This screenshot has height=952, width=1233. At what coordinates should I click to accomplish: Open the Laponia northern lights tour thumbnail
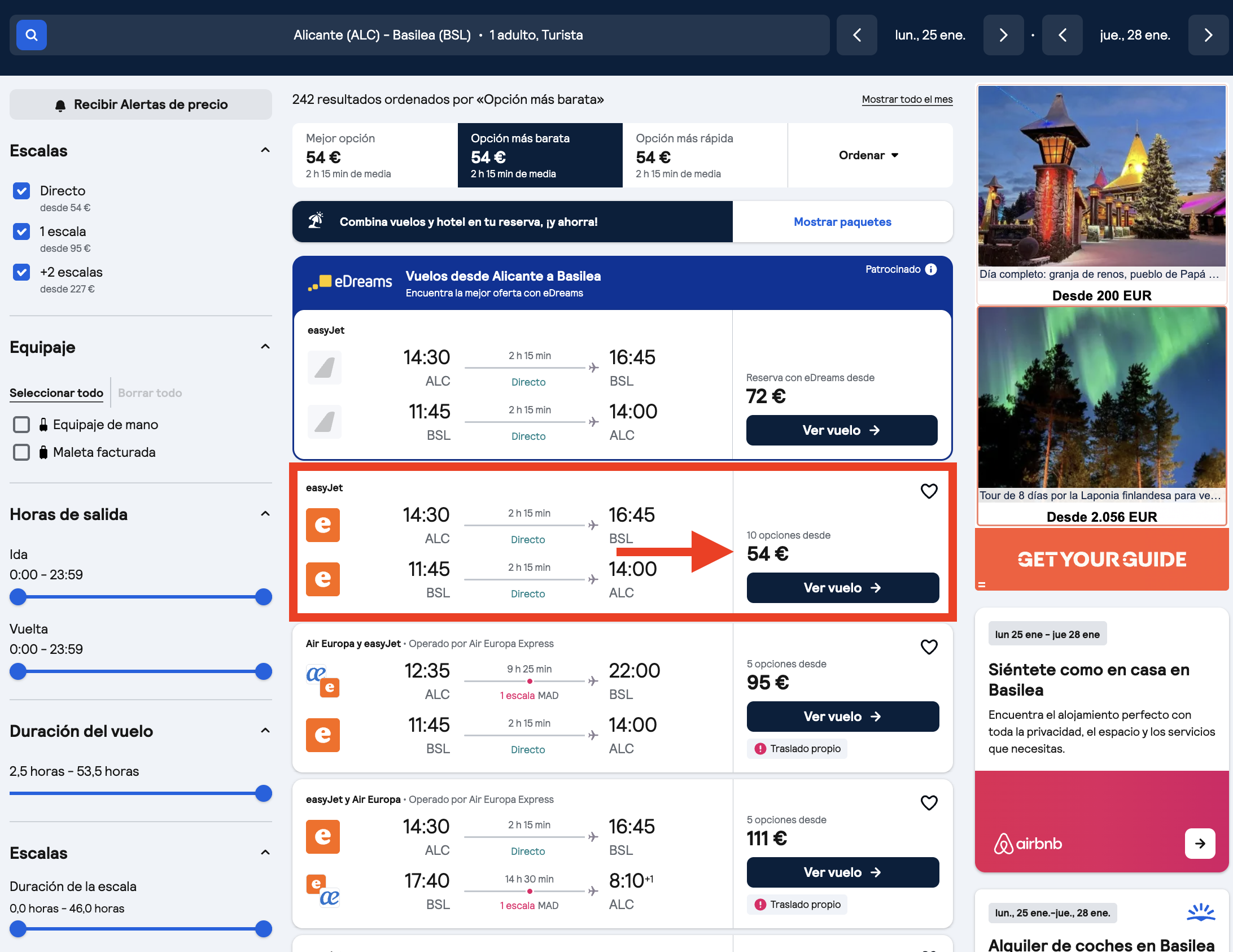(1101, 398)
